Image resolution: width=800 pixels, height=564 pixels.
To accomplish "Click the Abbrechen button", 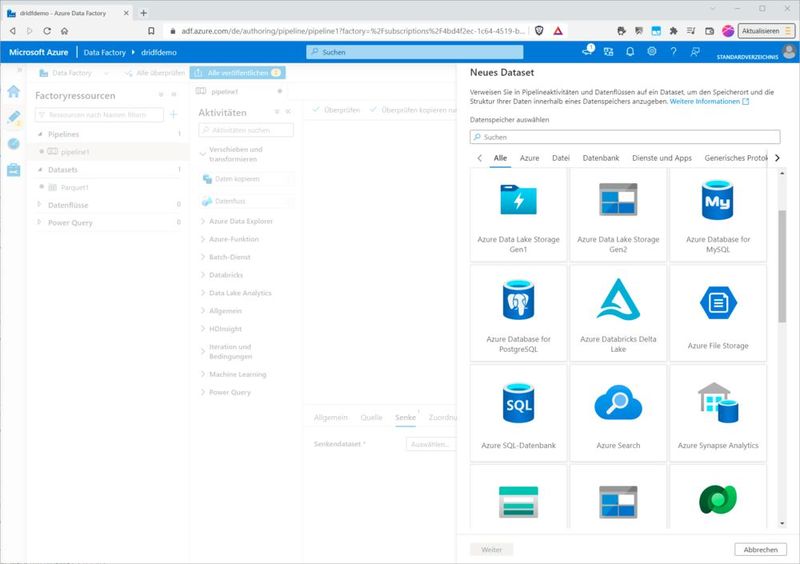I will (760, 550).
